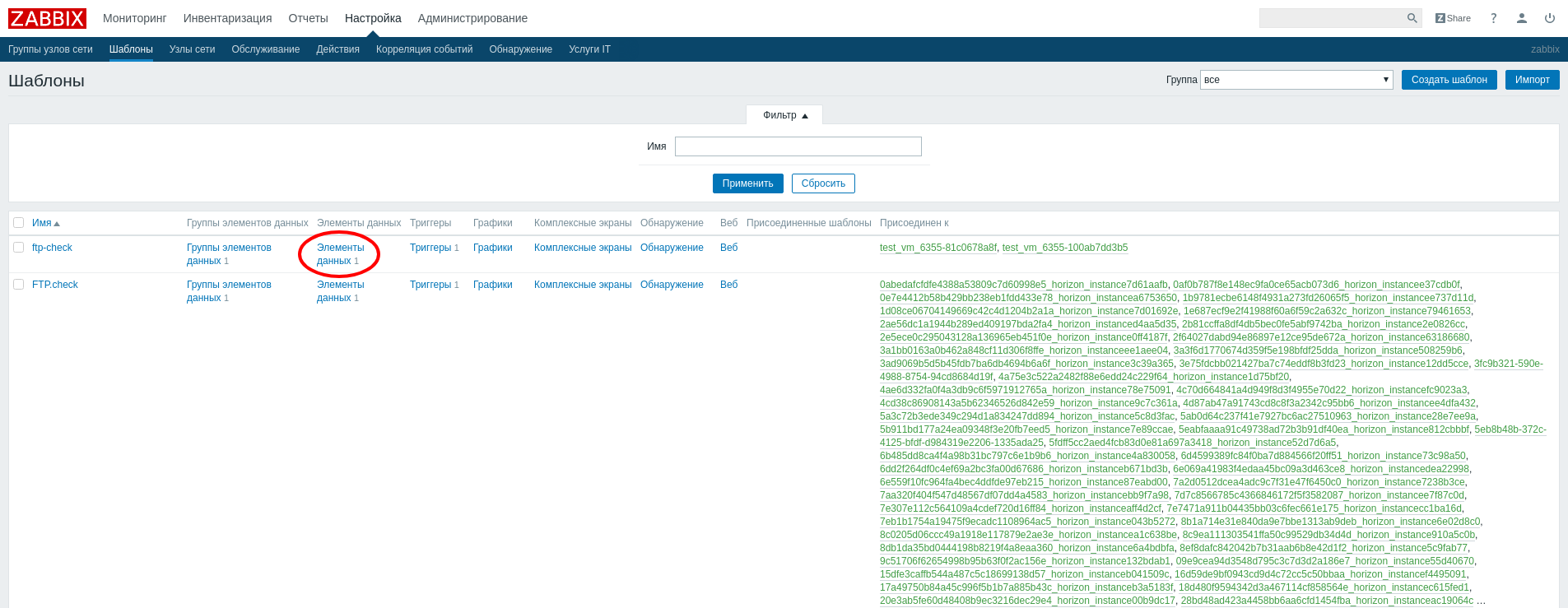1568x608 pixels.
Task: Check the FTP.check template checkbox
Action: point(18,285)
